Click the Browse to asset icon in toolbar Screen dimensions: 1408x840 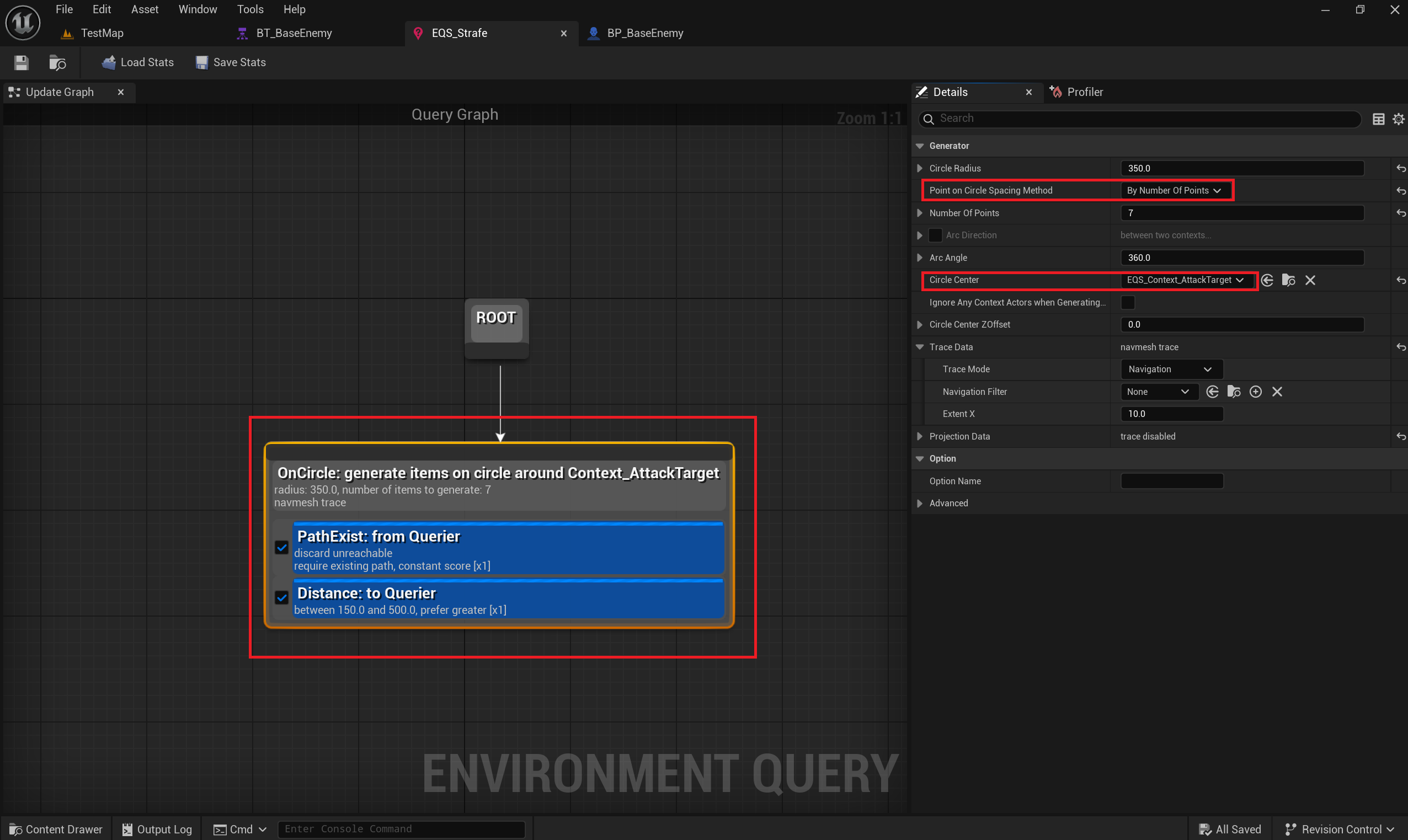point(57,62)
